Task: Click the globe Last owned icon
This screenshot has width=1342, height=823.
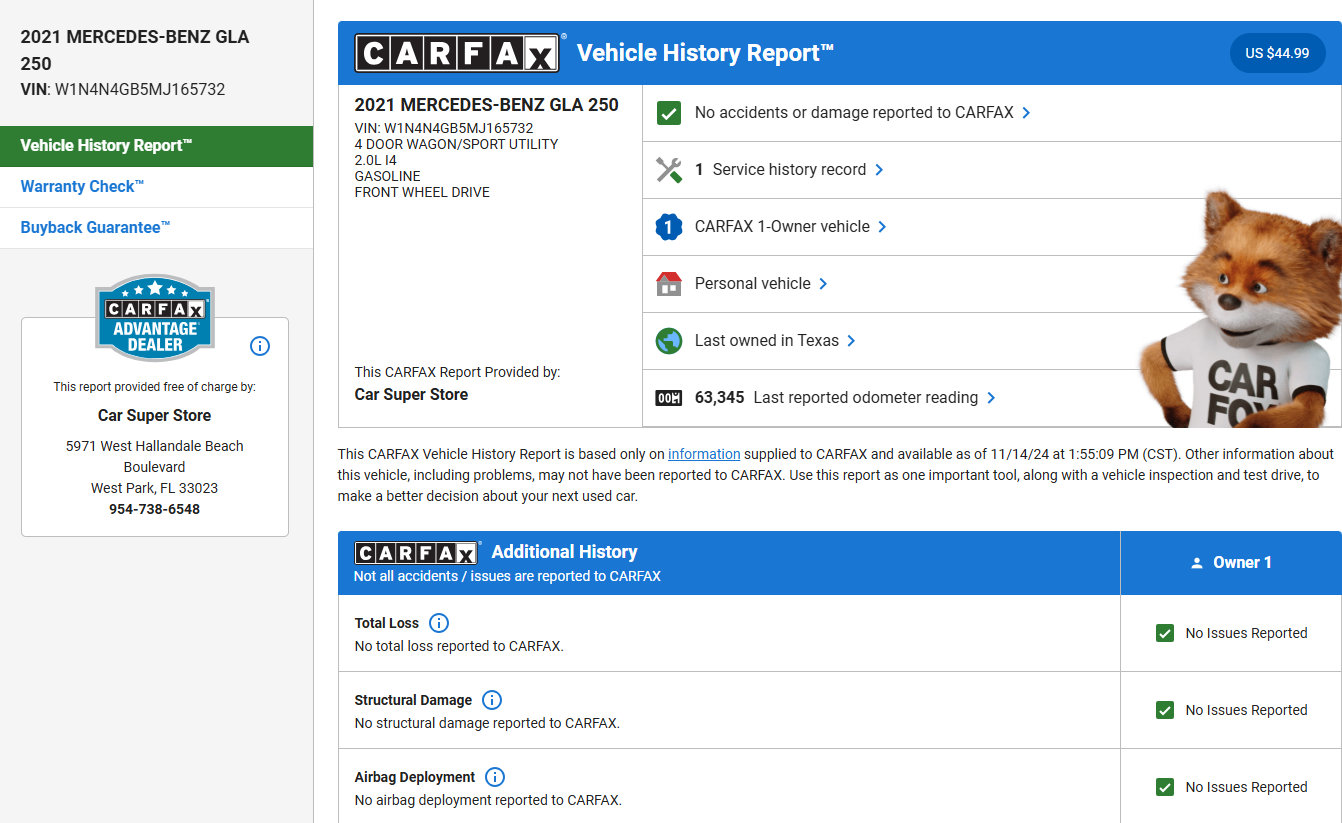Action: (x=668, y=341)
